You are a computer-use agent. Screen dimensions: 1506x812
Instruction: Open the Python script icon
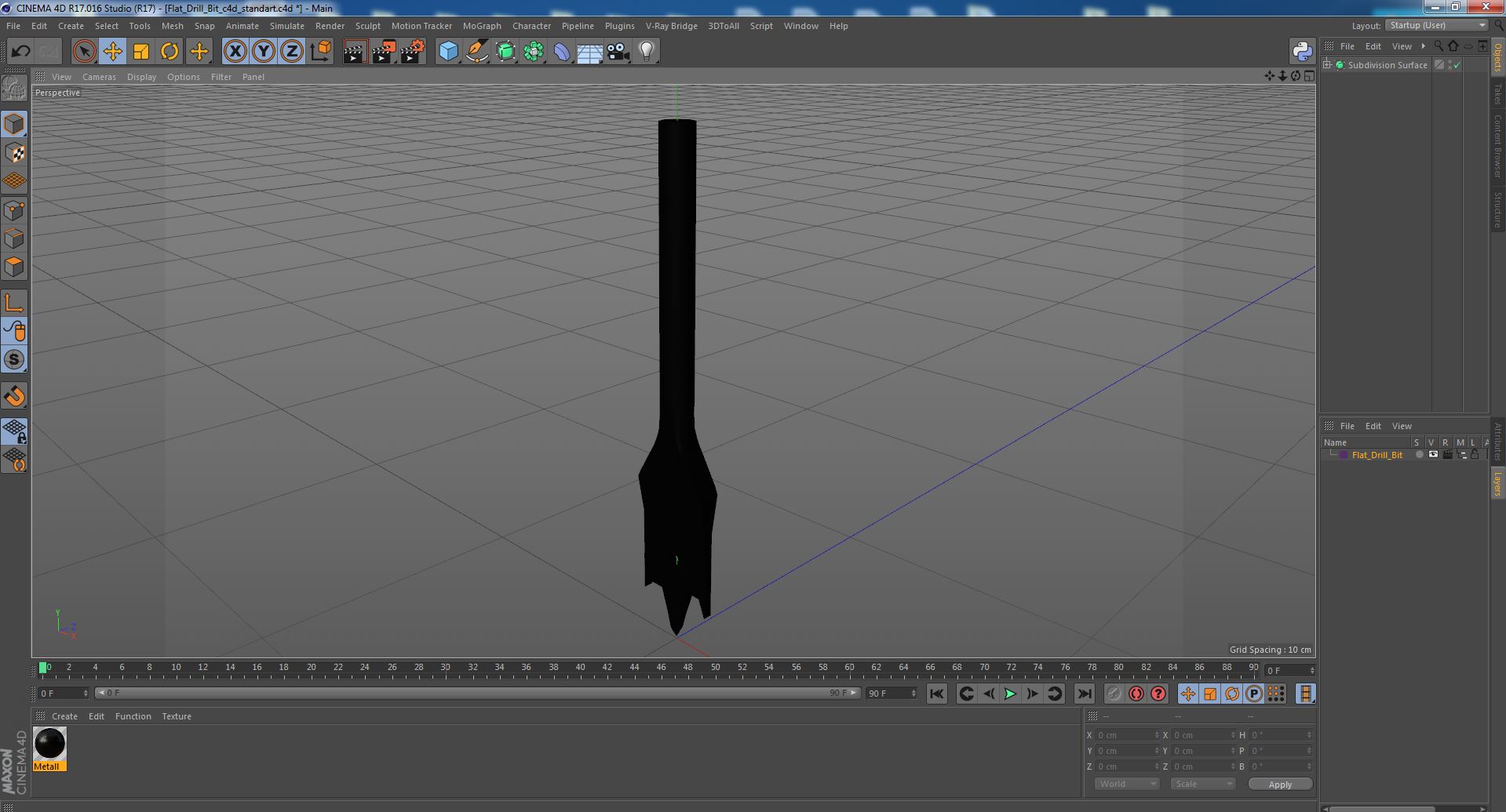point(1302,52)
